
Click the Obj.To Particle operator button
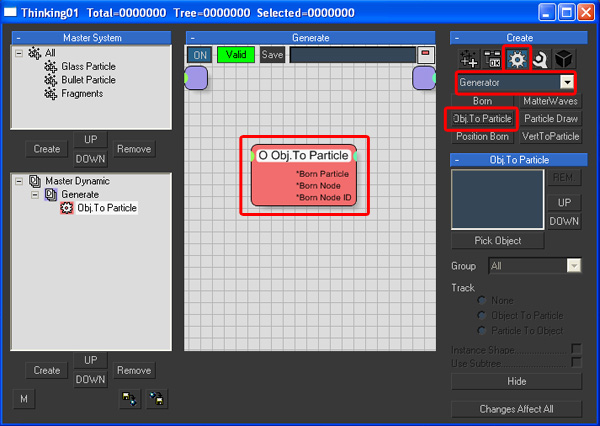point(482,119)
